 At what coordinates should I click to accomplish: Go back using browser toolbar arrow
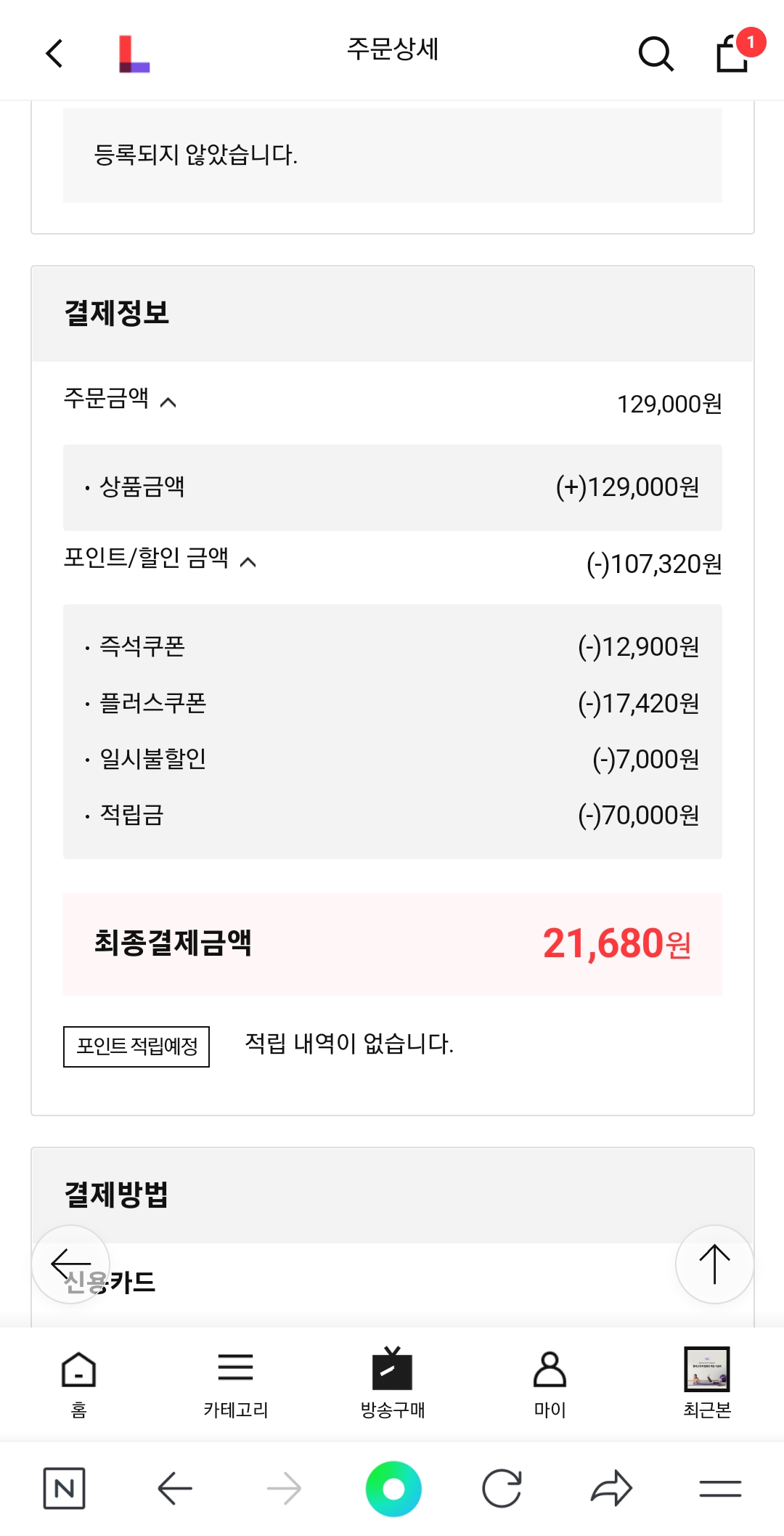(x=175, y=1488)
